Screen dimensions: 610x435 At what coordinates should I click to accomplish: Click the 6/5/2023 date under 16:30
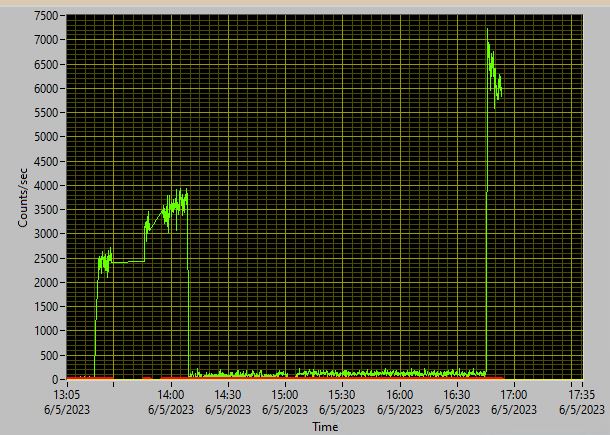457,410
